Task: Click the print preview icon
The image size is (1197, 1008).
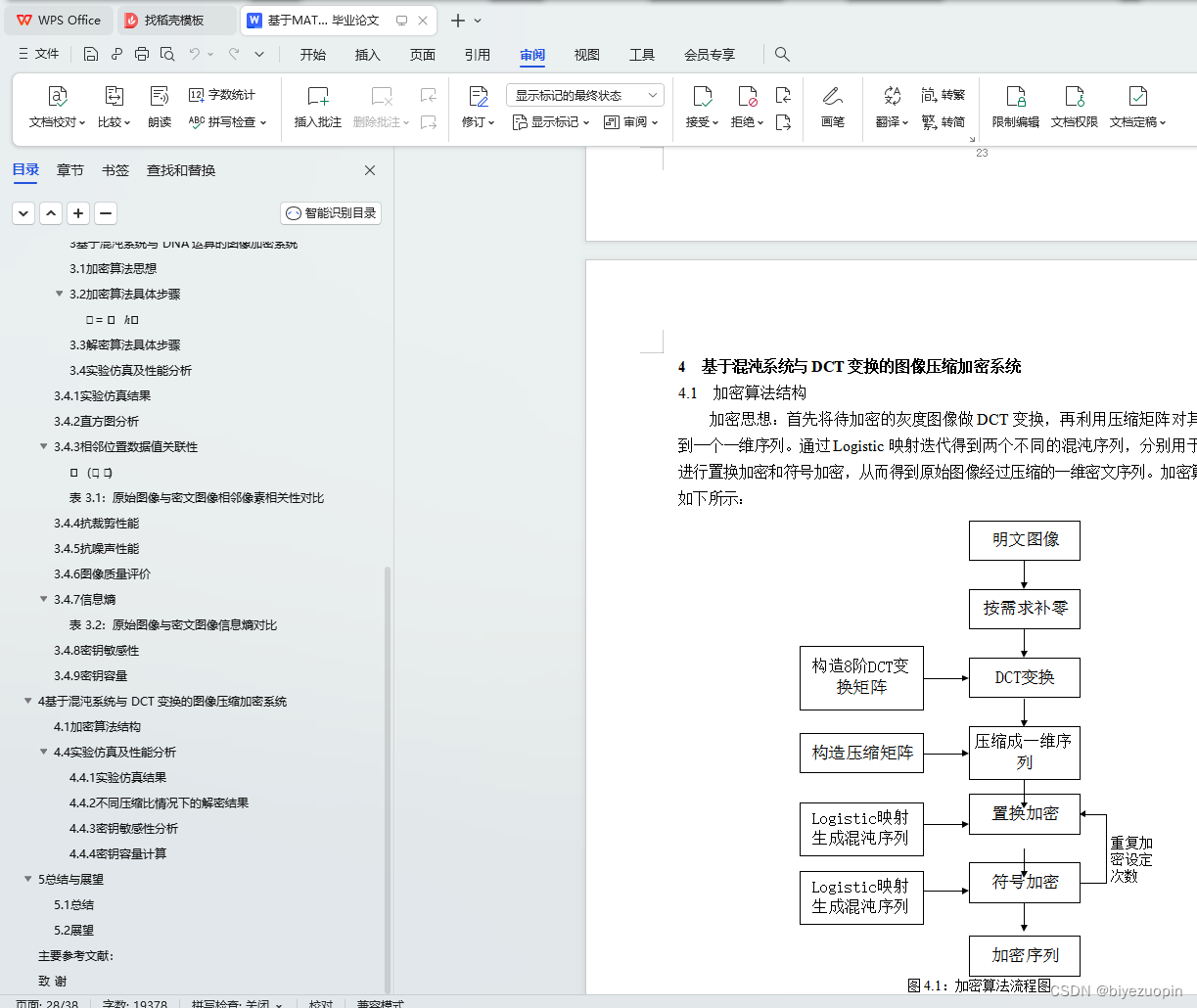Action: [x=167, y=54]
